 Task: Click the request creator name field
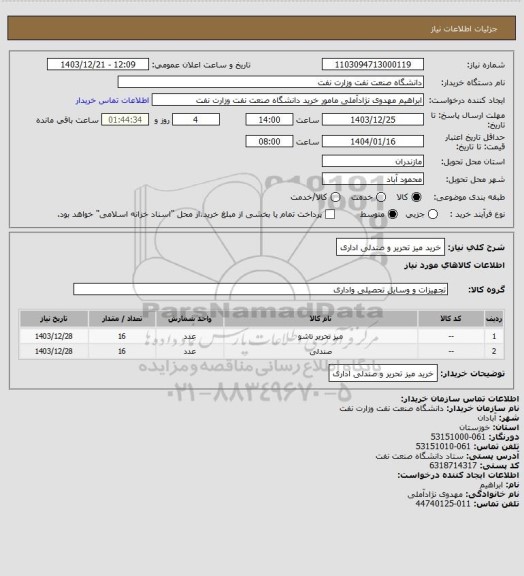tap(288, 100)
